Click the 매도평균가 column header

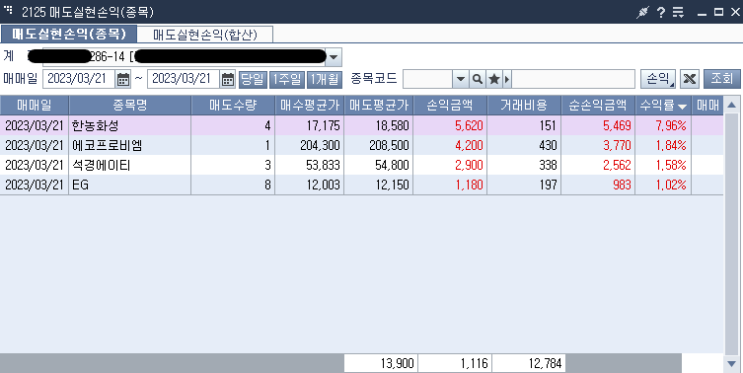coord(378,105)
